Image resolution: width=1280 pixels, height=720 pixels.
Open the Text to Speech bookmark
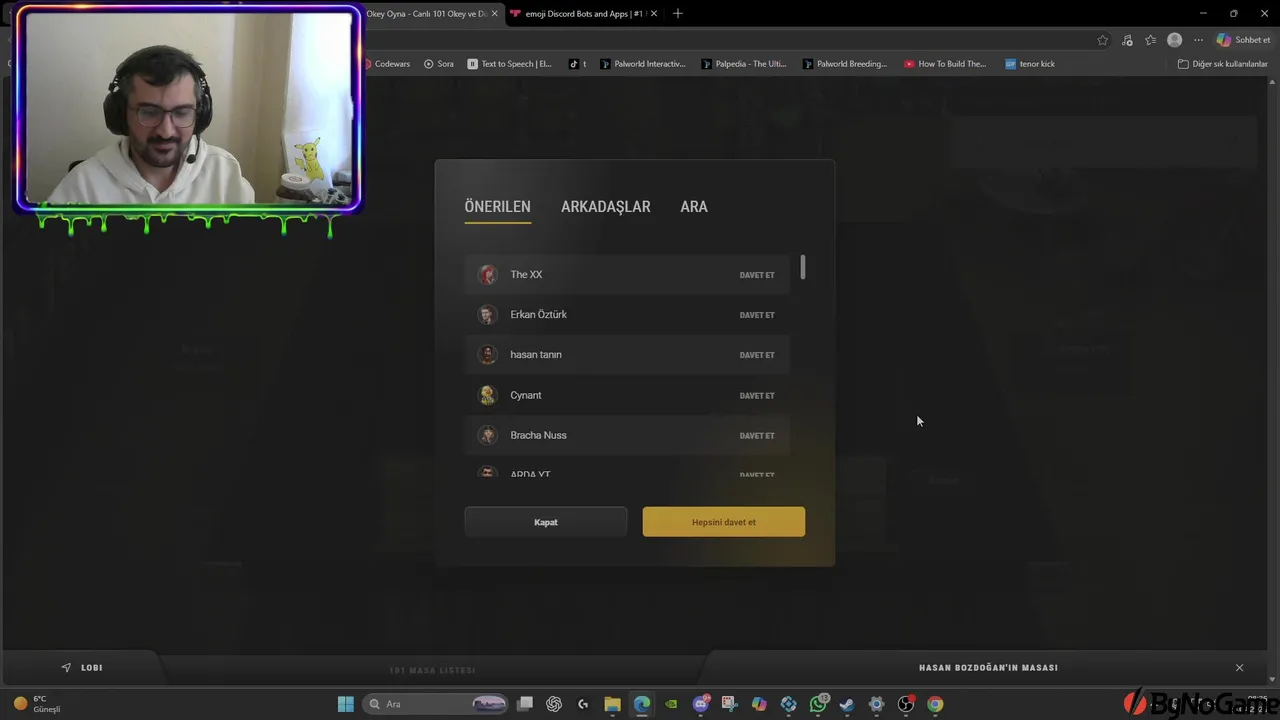[x=510, y=64]
